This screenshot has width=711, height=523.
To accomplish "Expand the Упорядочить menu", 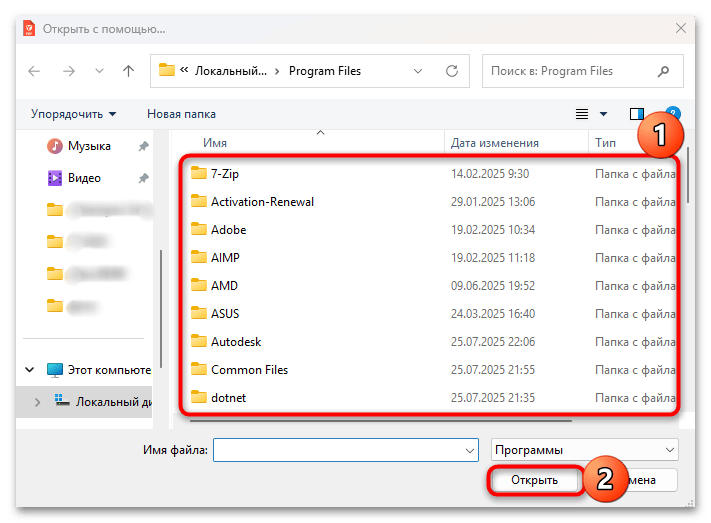I will pyautogui.click(x=73, y=114).
